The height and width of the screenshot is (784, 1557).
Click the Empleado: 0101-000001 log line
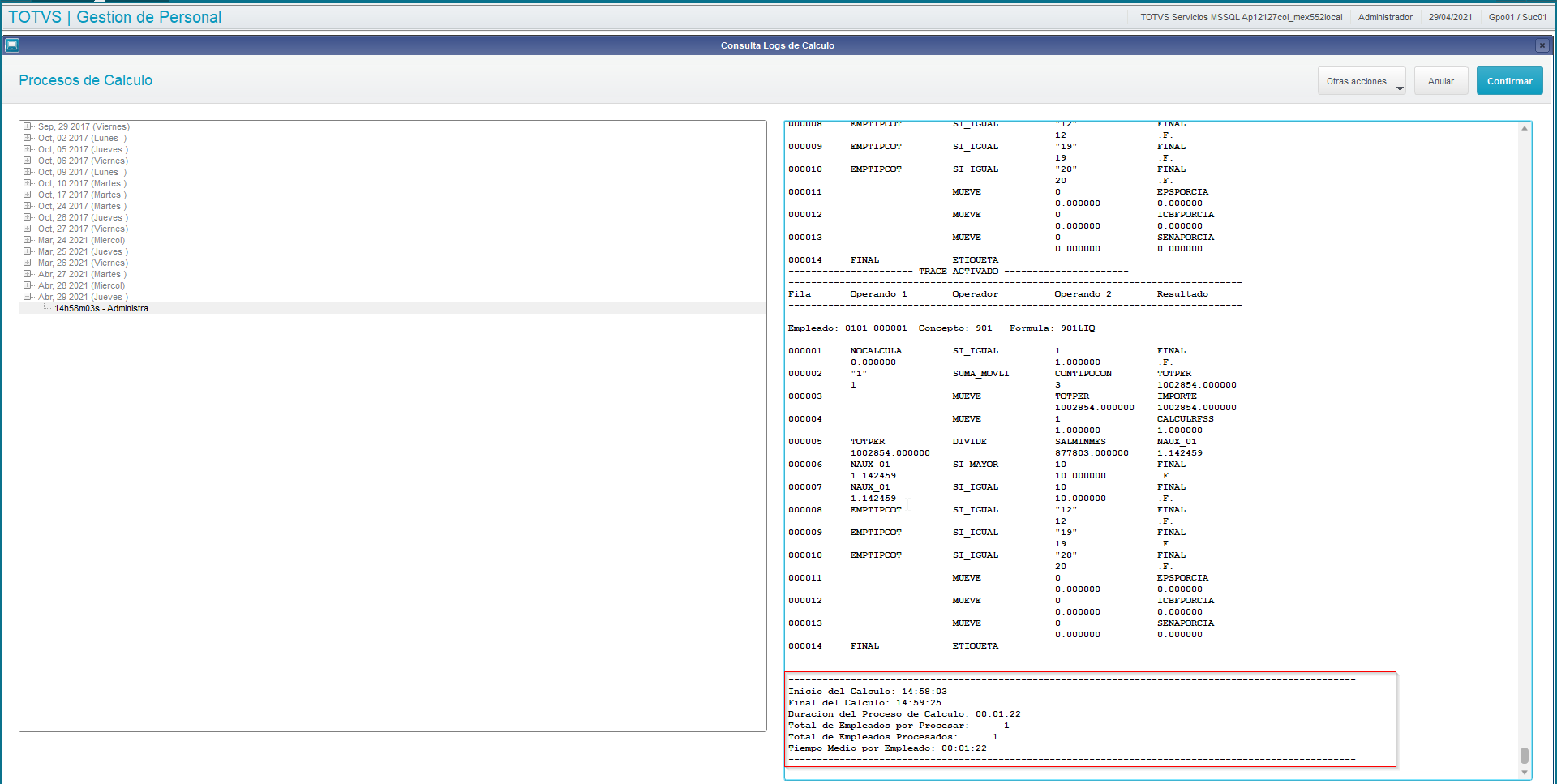pos(941,328)
